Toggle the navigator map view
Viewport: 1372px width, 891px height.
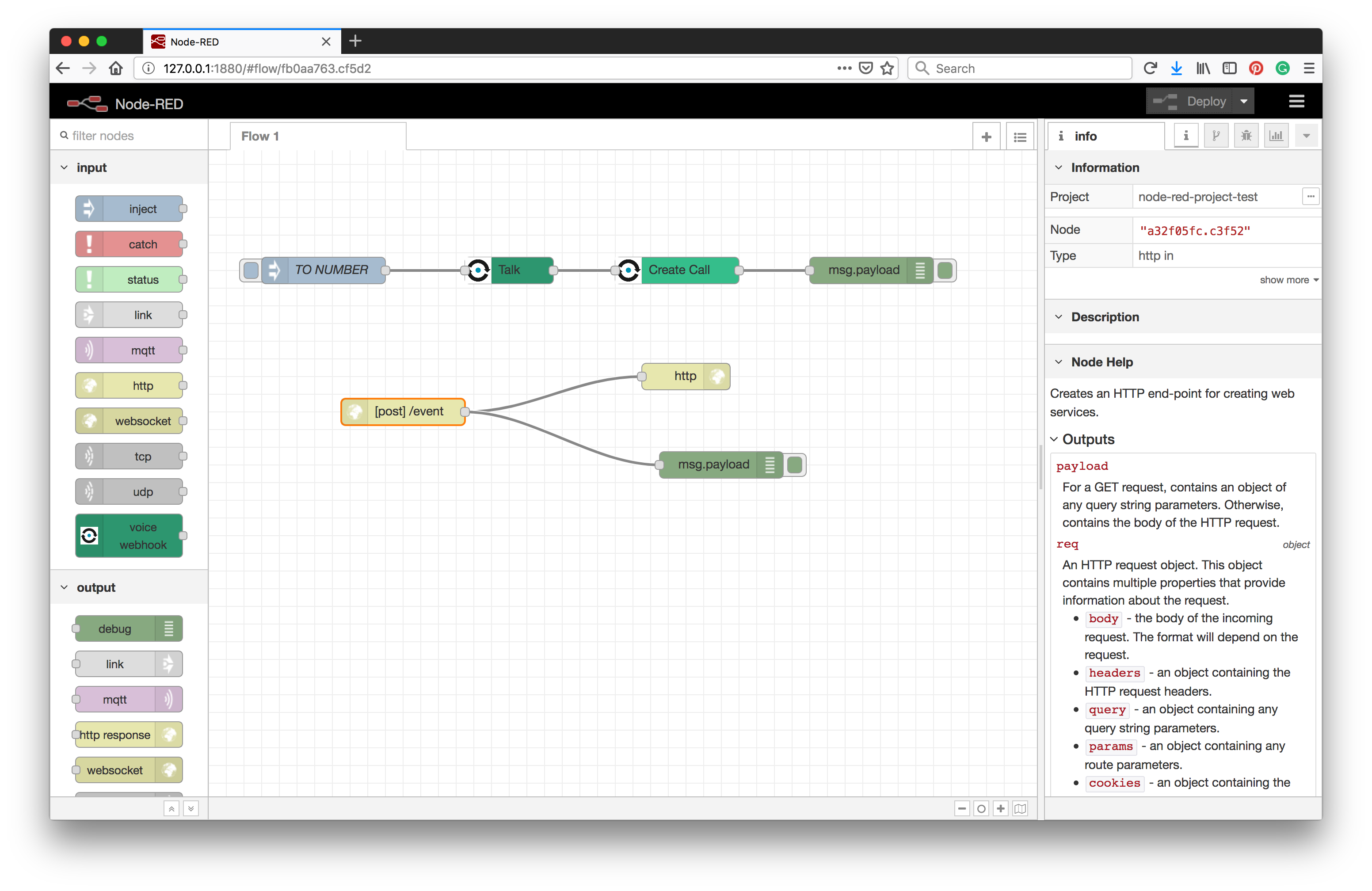(1020, 809)
